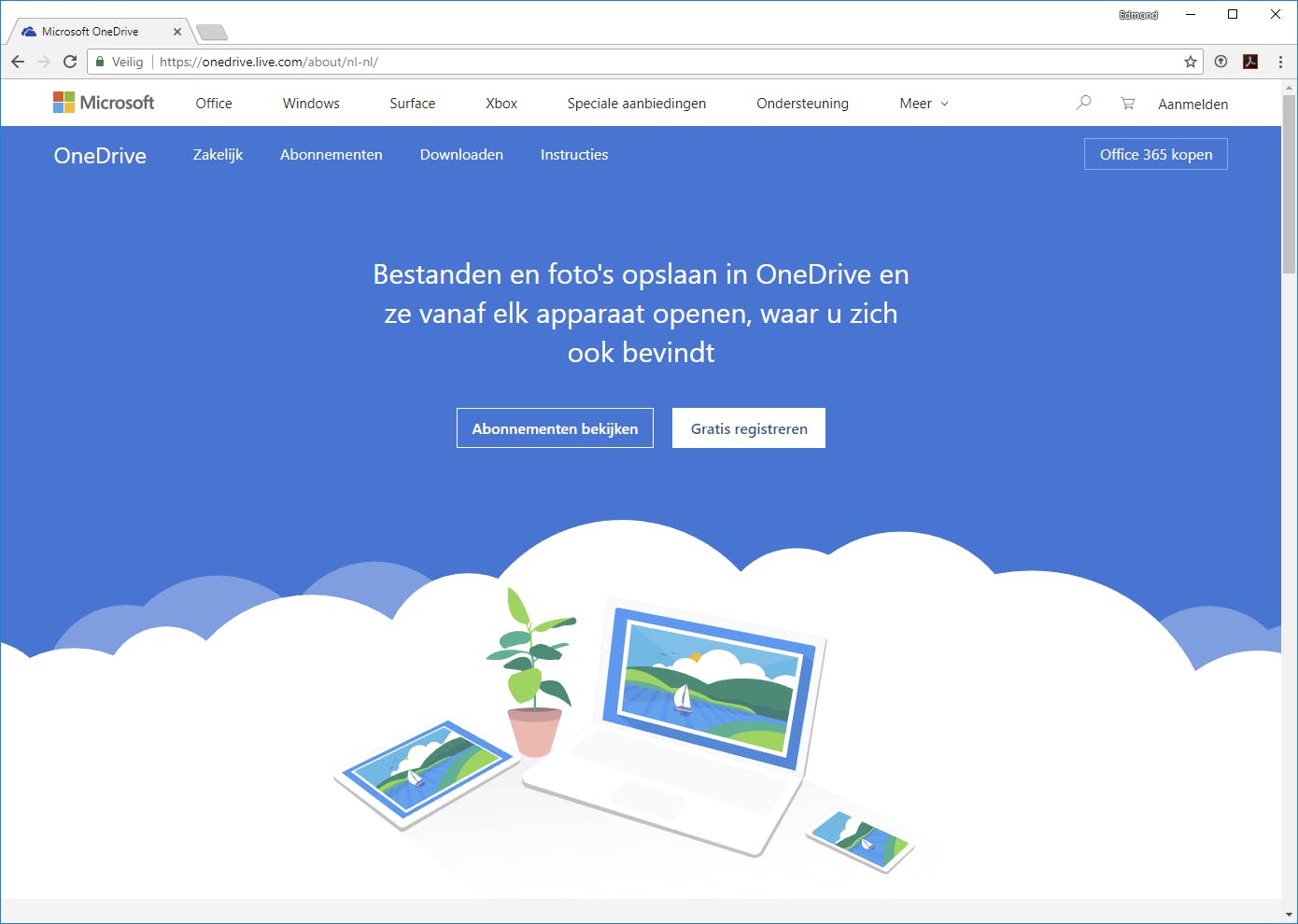Click the forward navigation arrow

pos(44,62)
